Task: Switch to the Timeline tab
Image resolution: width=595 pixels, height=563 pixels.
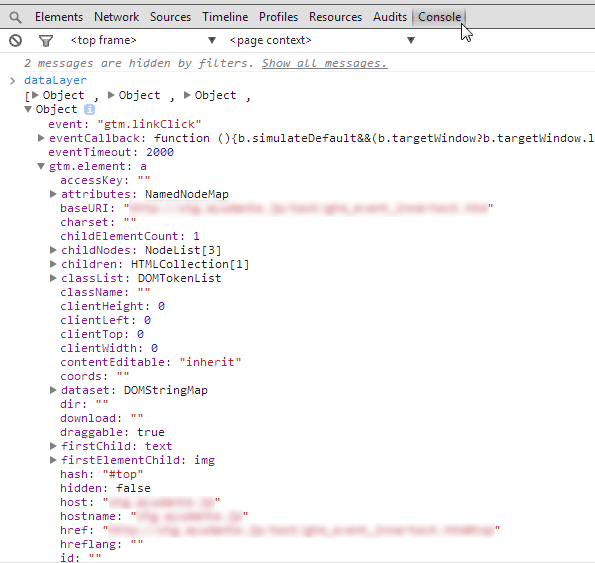Action: point(225,17)
